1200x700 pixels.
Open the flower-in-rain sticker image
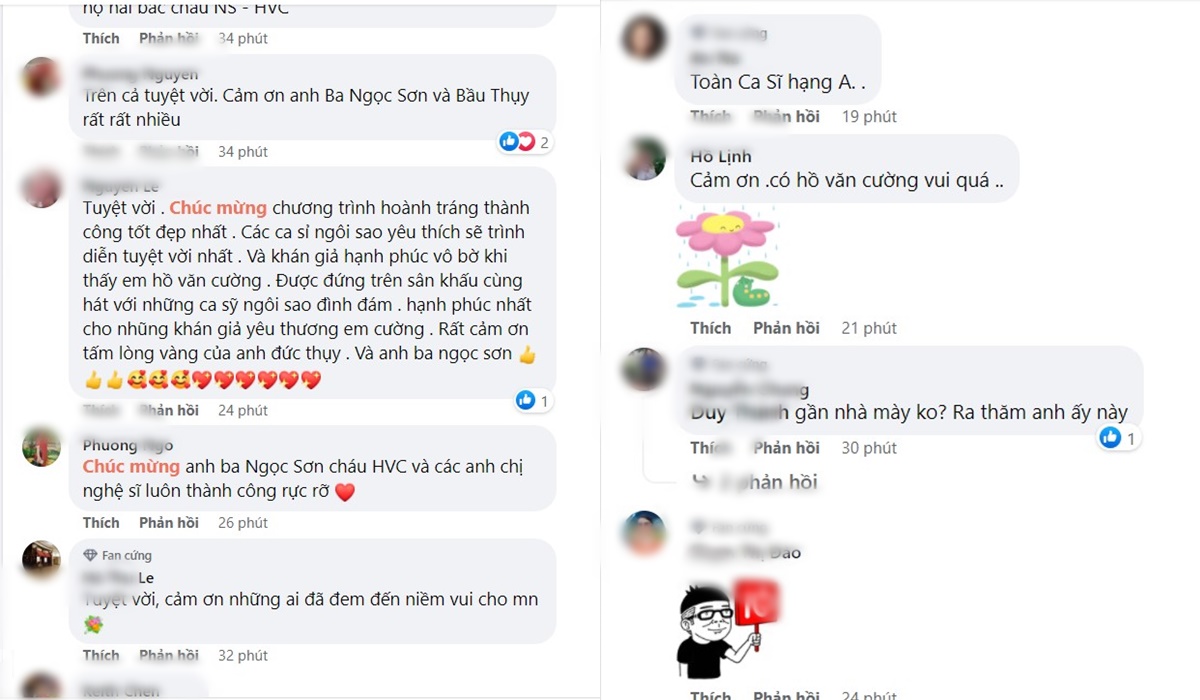(727, 257)
